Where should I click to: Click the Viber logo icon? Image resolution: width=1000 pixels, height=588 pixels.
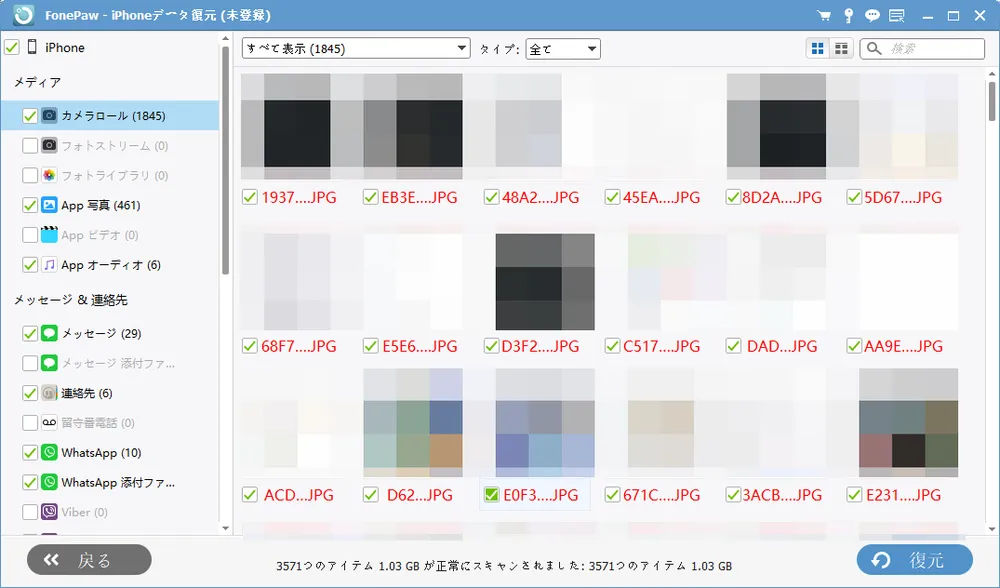(49, 511)
